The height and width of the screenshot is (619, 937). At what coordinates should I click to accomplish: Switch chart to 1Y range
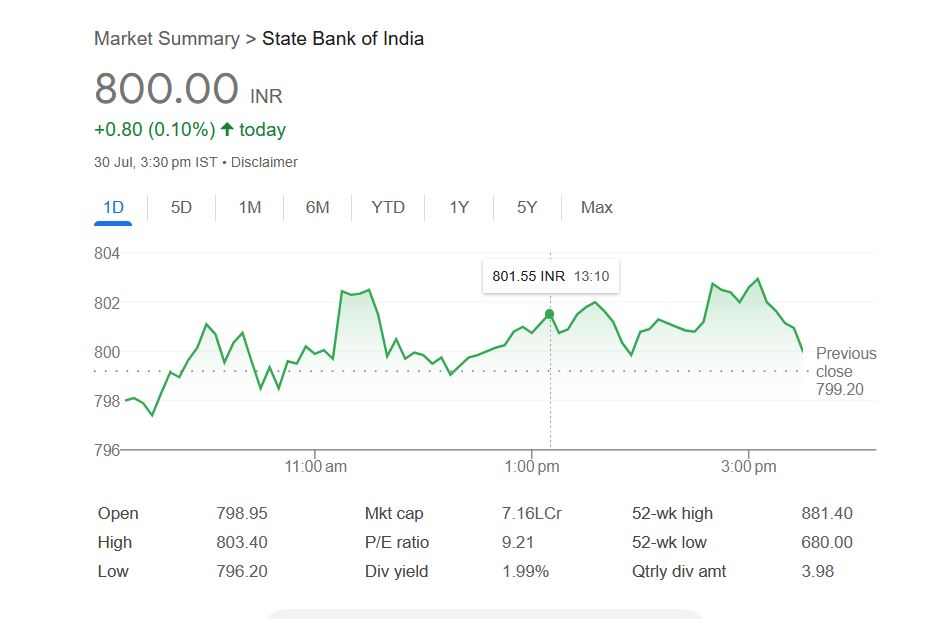point(459,207)
